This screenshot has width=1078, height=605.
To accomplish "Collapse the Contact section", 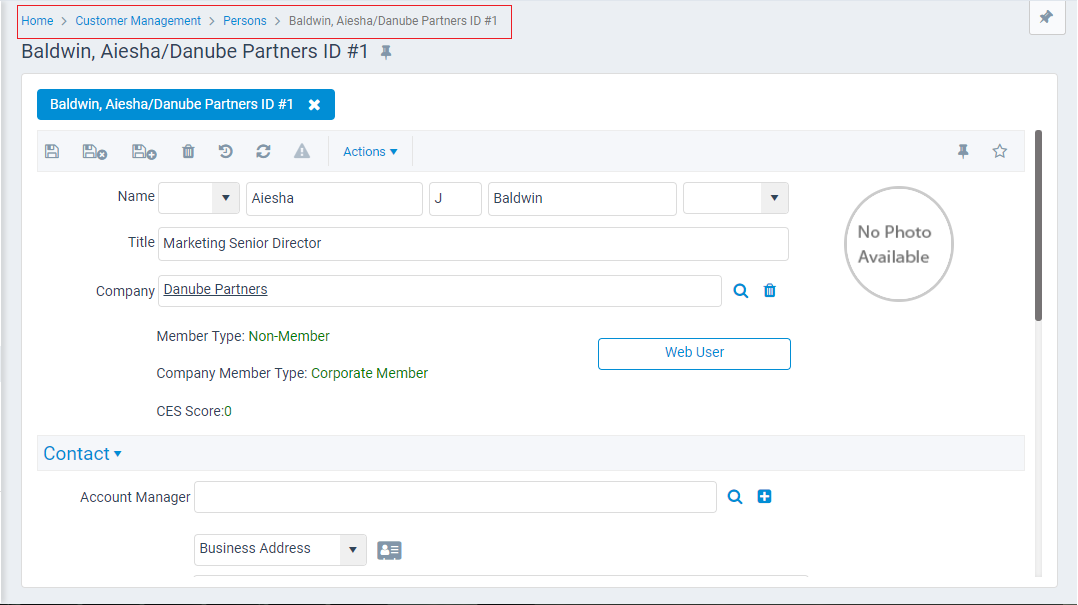I will coord(82,453).
